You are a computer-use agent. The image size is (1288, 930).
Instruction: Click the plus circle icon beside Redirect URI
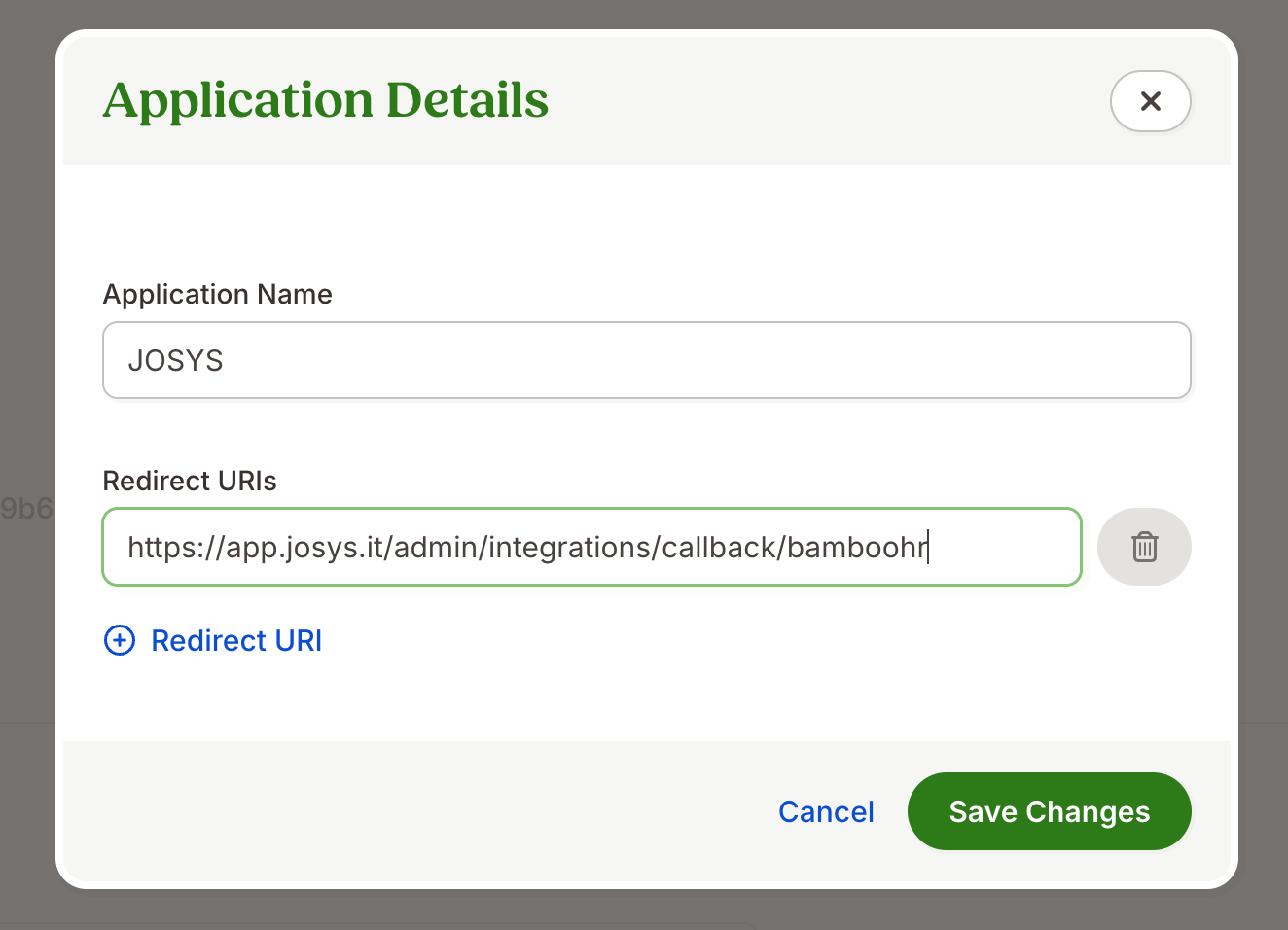120,640
